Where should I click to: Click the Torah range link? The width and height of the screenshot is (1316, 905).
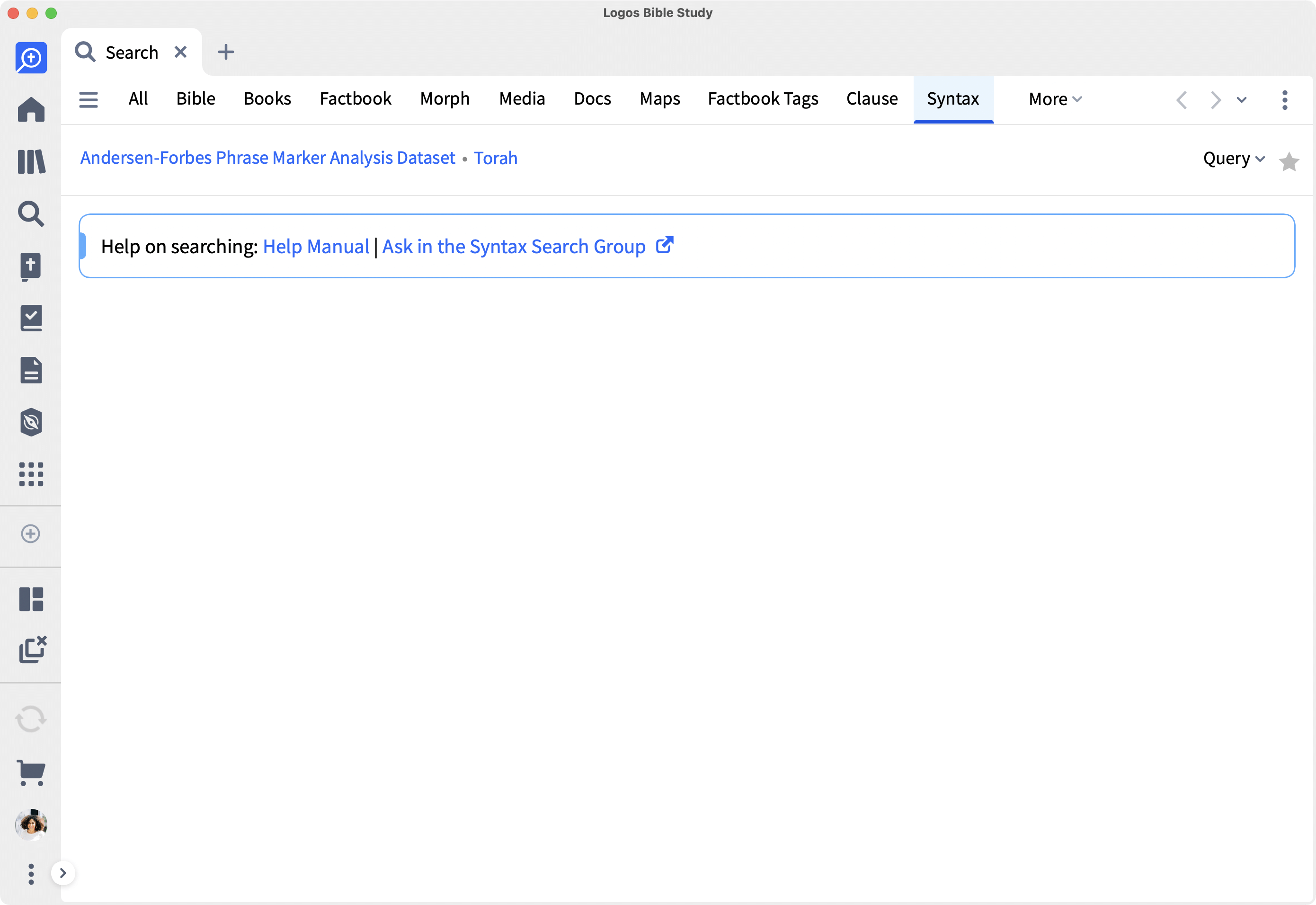coord(495,158)
